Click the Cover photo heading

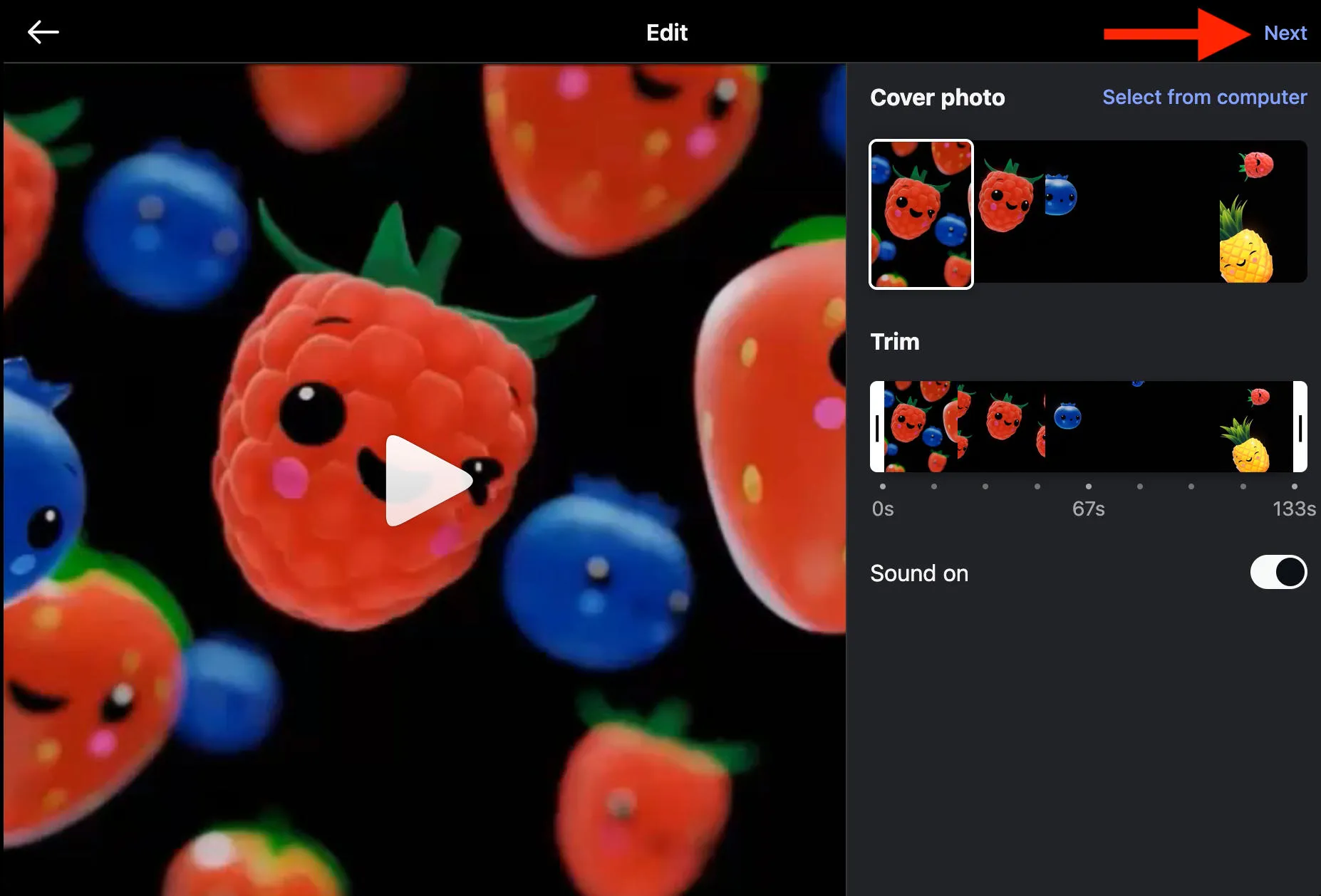pos(937,98)
